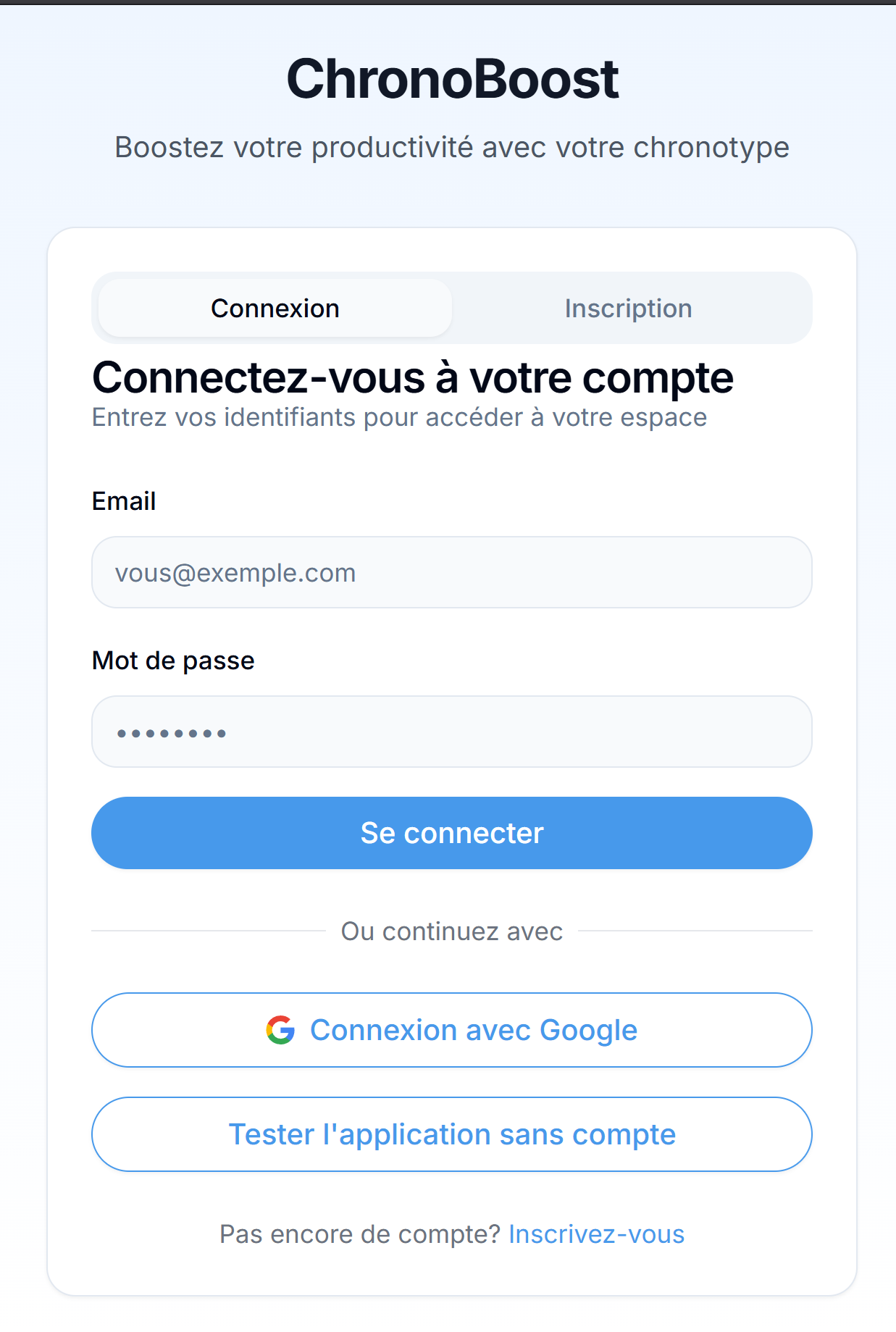Click the divider line left of Ou continuez avec
The image size is (896, 1332).
point(209,931)
